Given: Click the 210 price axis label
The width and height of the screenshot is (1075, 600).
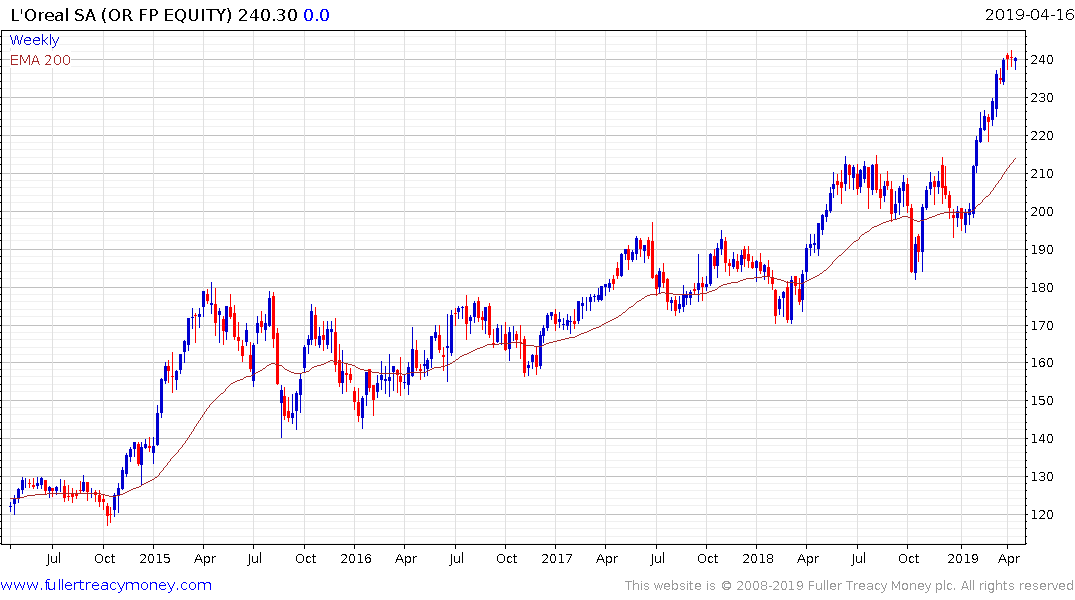Looking at the screenshot, I should point(1041,173).
